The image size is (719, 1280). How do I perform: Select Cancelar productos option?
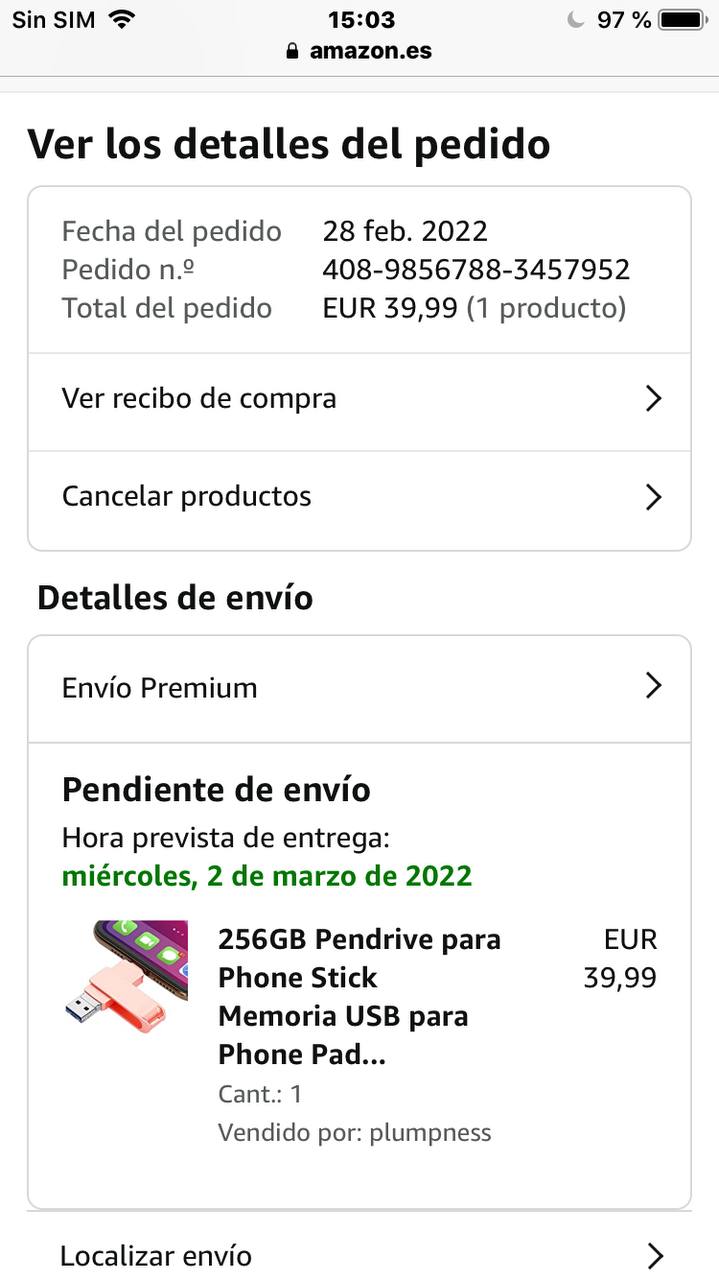pyautogui.click(x=187, y=497)
